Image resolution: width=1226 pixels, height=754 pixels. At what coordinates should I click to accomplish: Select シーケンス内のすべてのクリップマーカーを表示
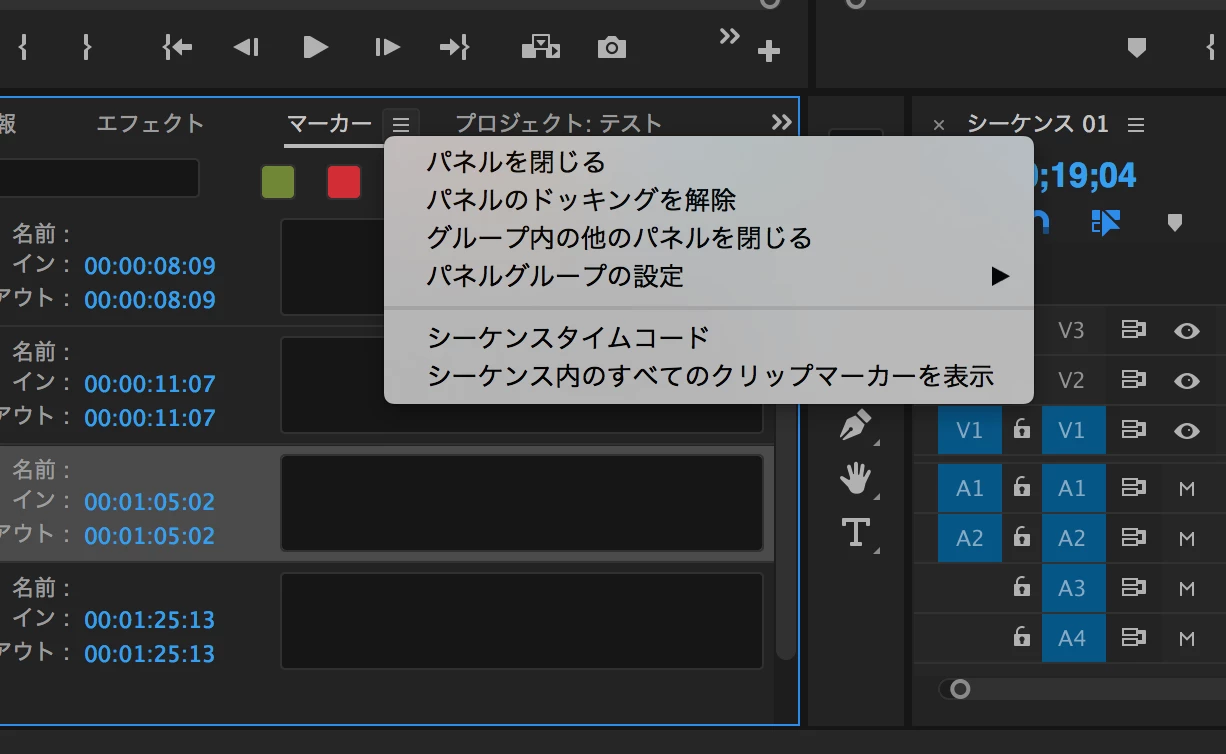pos(709,376)
